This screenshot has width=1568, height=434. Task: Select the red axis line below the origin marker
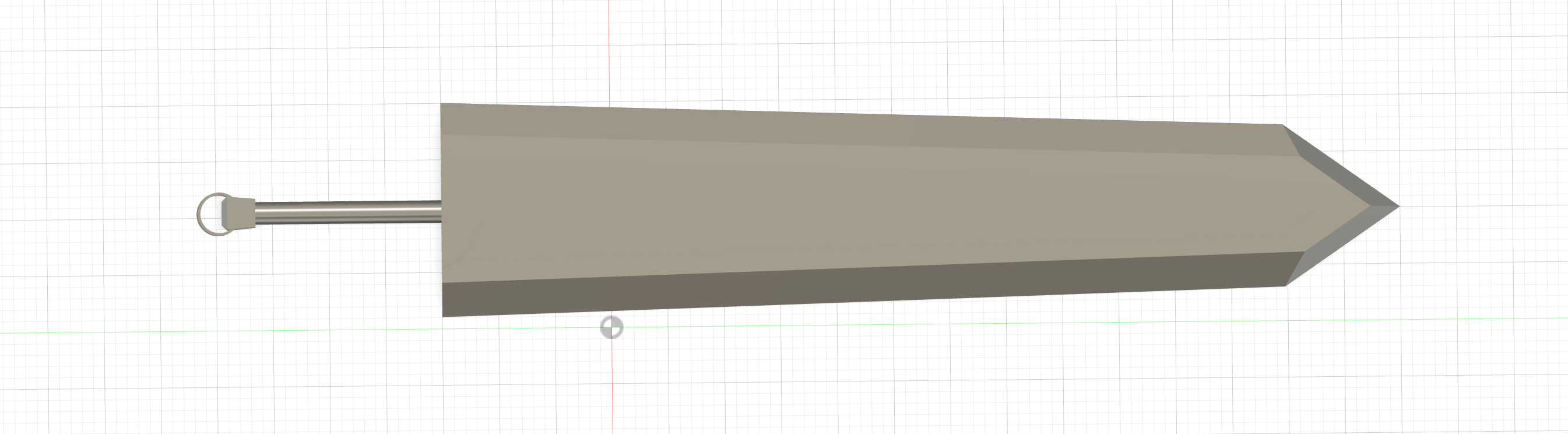point(611,384)
